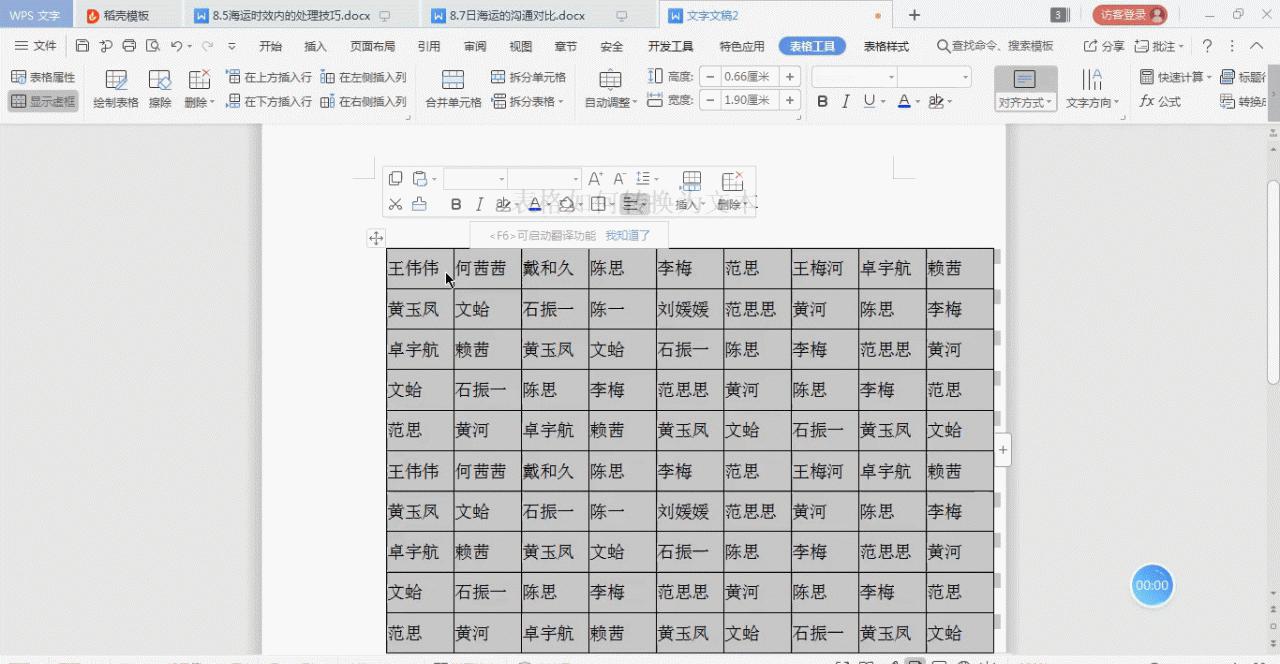
Task: Click table cell 王梅河 in first row
Action: pos(824,268)
